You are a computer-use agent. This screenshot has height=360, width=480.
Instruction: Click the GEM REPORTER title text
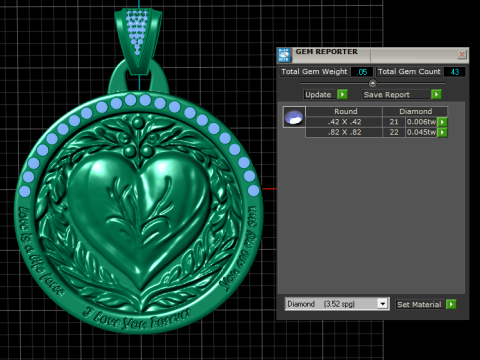point(326,52)
